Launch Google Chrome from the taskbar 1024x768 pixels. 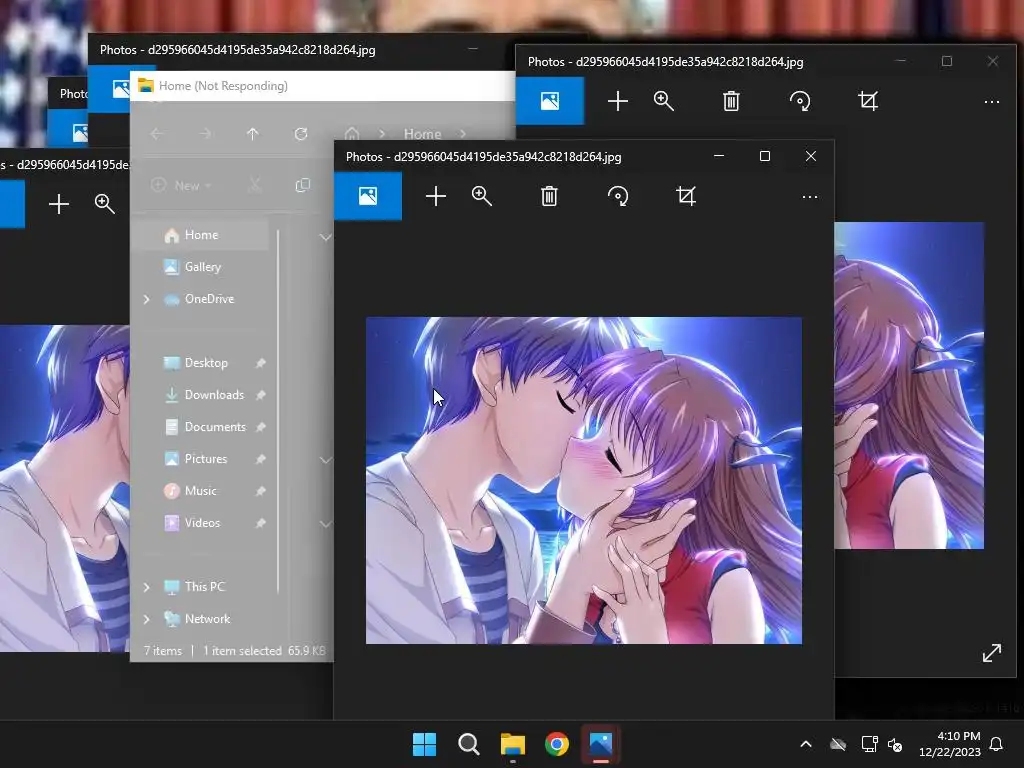(x=557, y=744)
